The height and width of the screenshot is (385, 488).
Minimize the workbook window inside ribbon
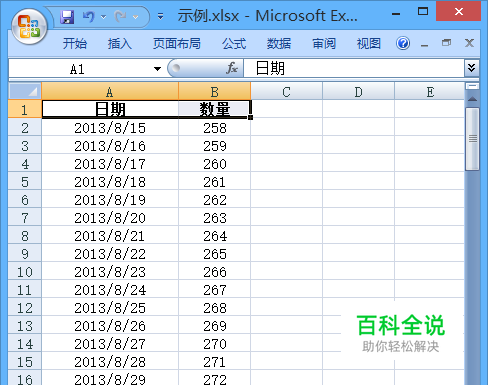(x=424, y=44)
